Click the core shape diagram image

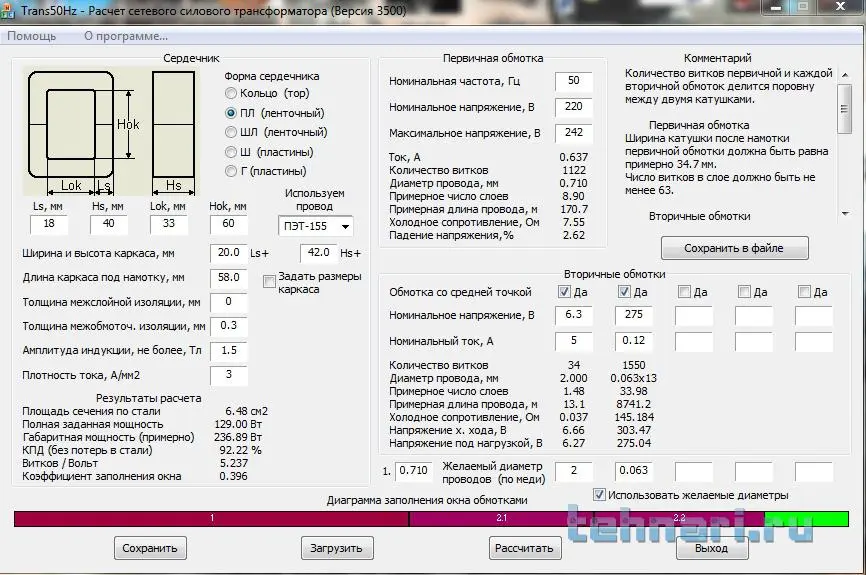tap(110, 133)
